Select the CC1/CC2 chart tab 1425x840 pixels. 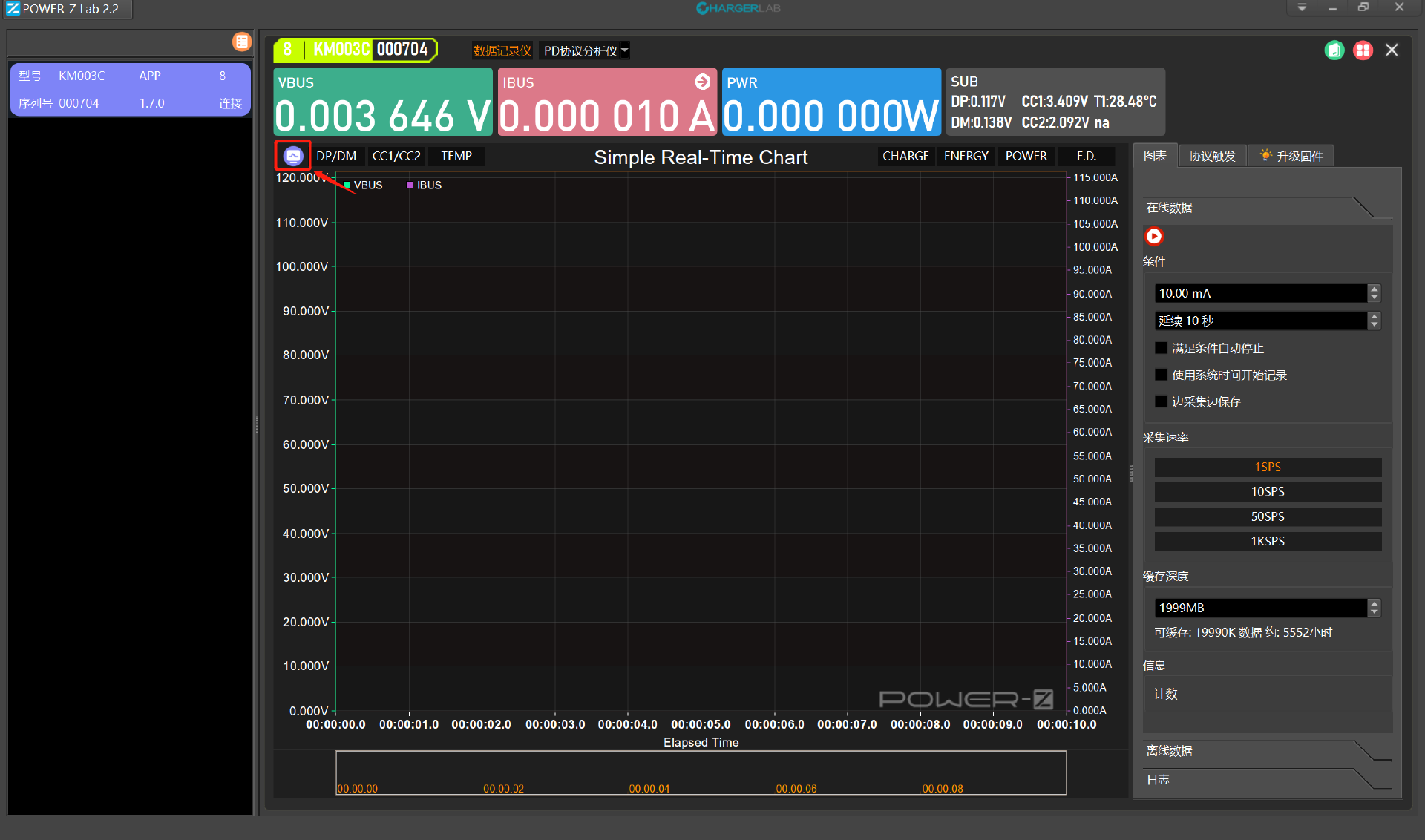click(x=396, y=156)
